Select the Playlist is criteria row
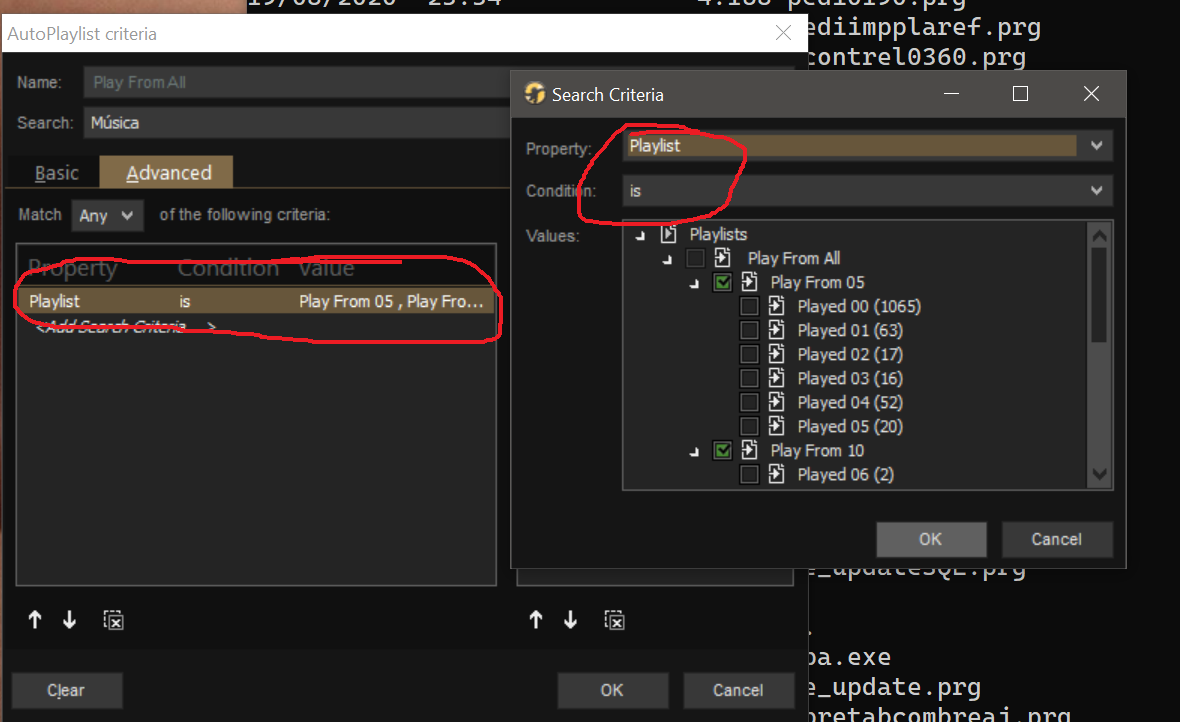Screen dimensions: 1180x722 (256, 301)
